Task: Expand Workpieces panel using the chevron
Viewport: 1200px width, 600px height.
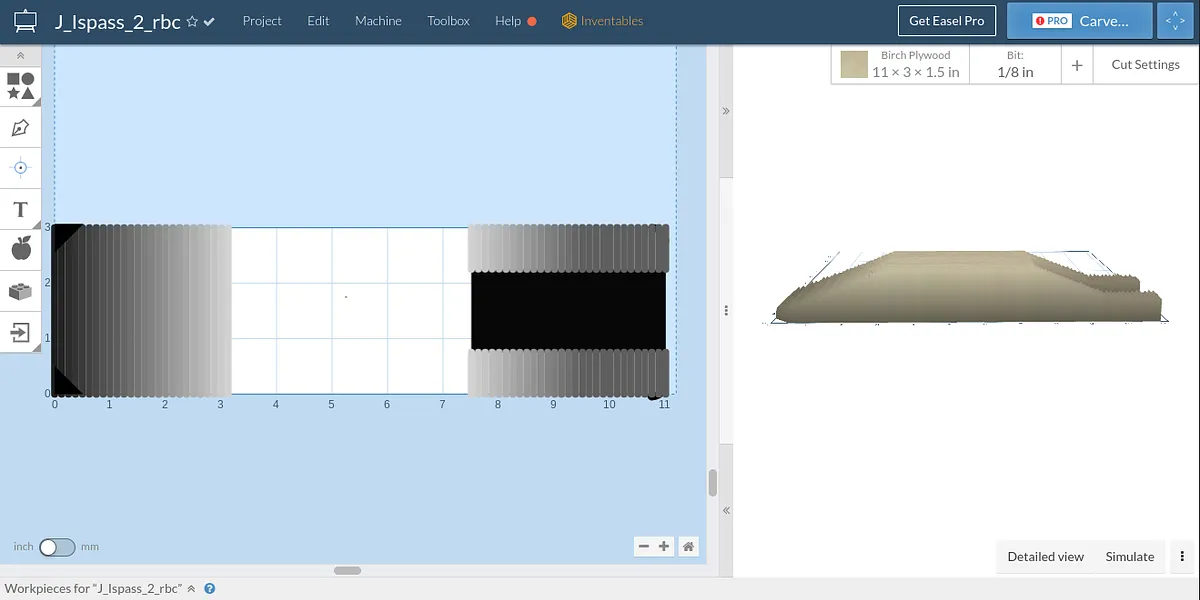Action: click(x=191, y=589)
